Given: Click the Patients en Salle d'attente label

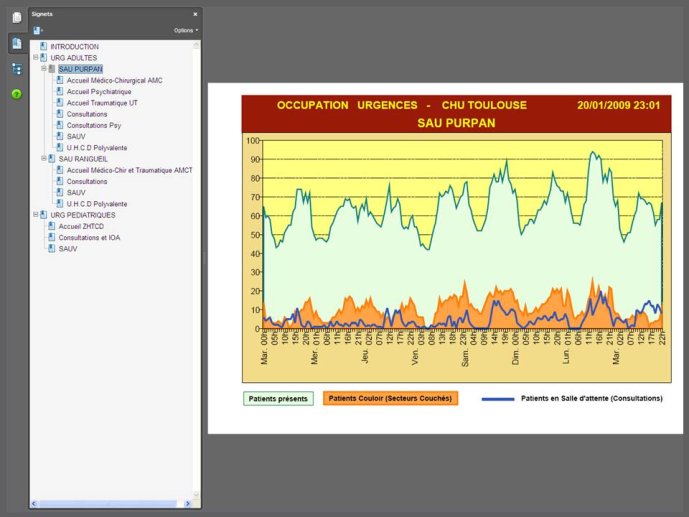Looking at the screenshot, I should pos(591,398).
